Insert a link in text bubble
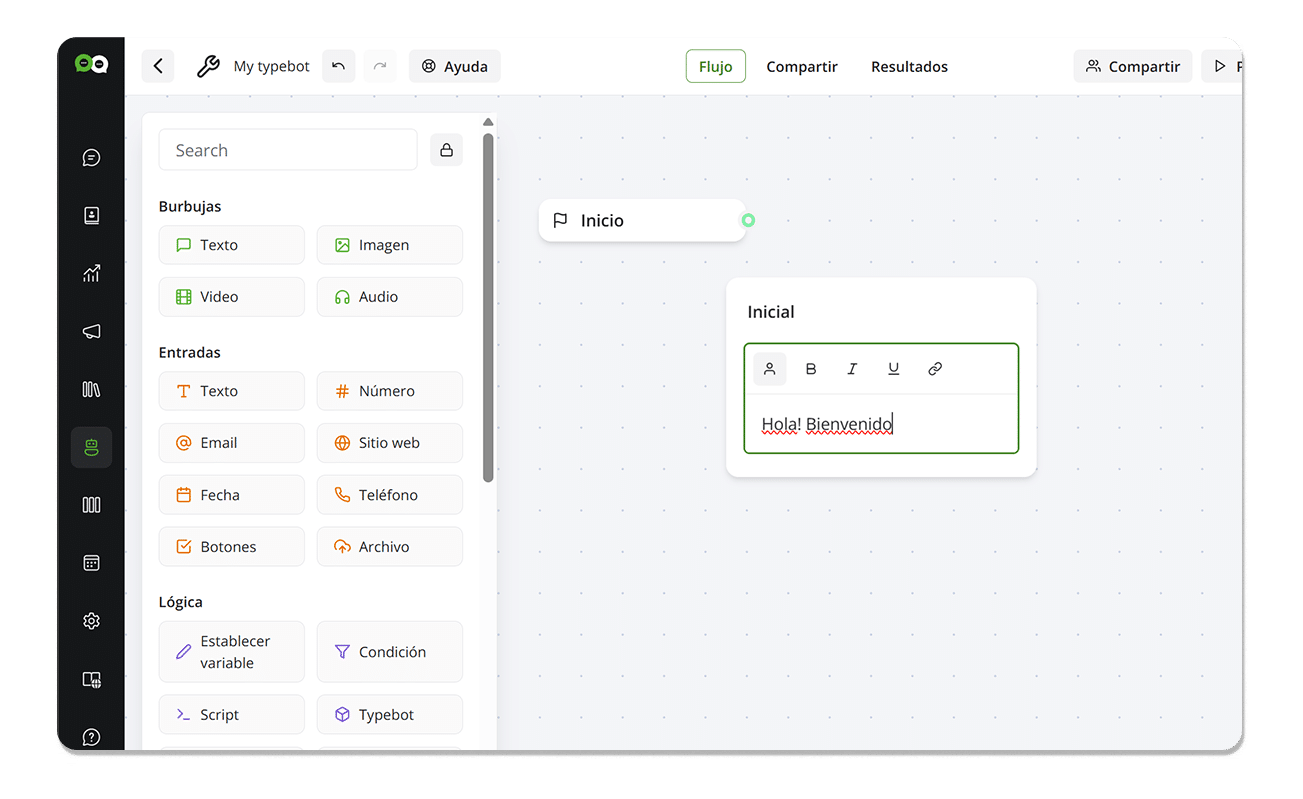Screen dimensions: 1303x799 pos(935,369)
